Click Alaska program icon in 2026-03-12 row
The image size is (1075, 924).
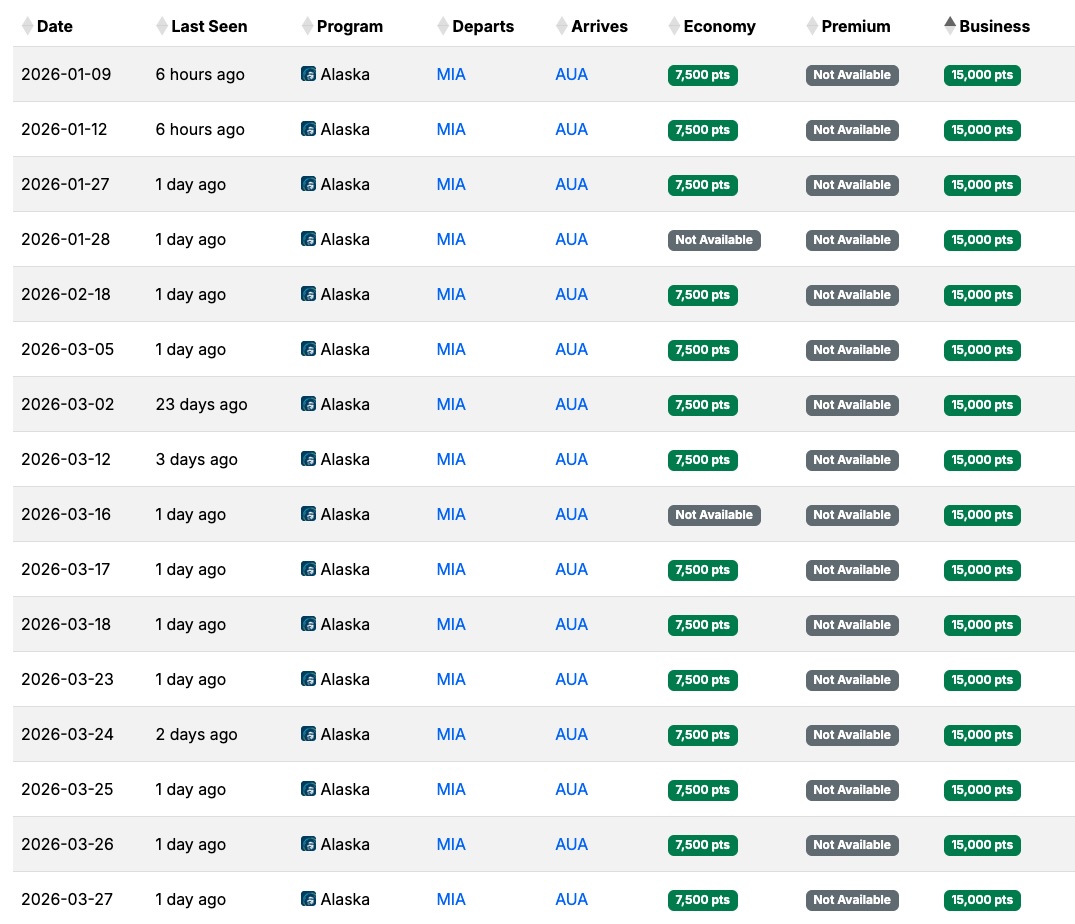click(309, 459)
